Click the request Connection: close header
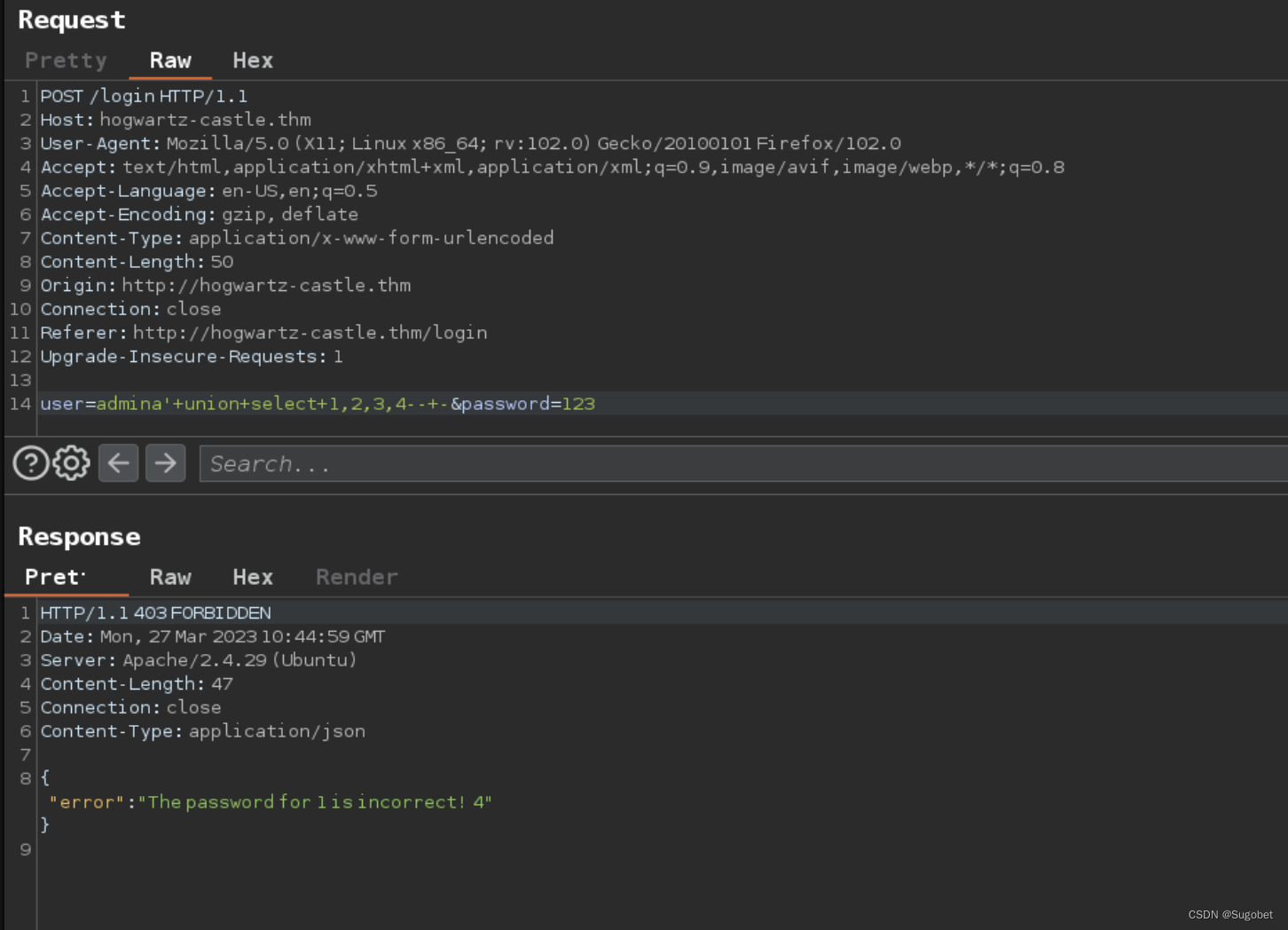This screenshot has height=930, width=1288. tap(130, 309)
